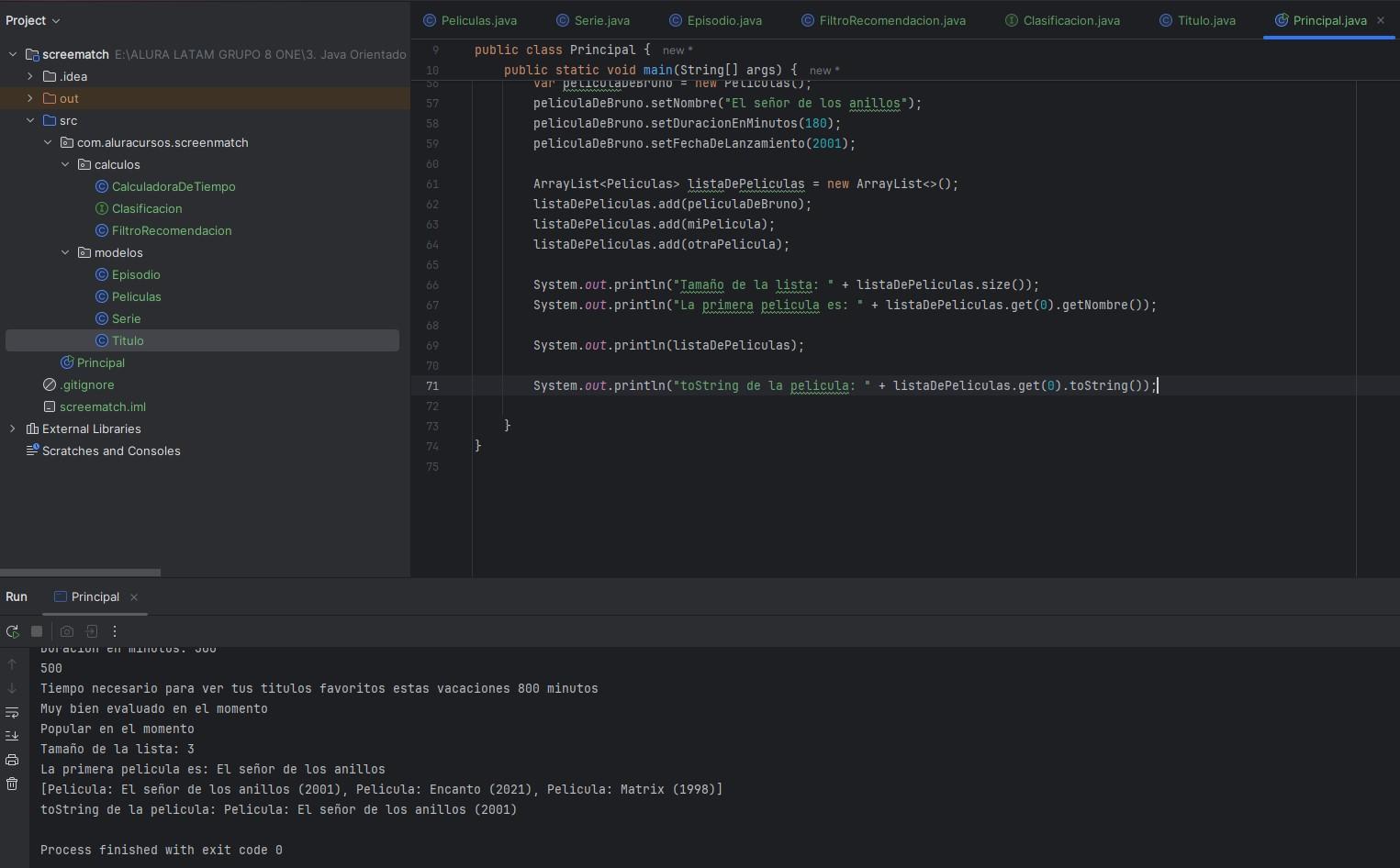Expand External Libraries node
The height and width of the screenshot is (868, 1400).
click(x=13, y=428)
